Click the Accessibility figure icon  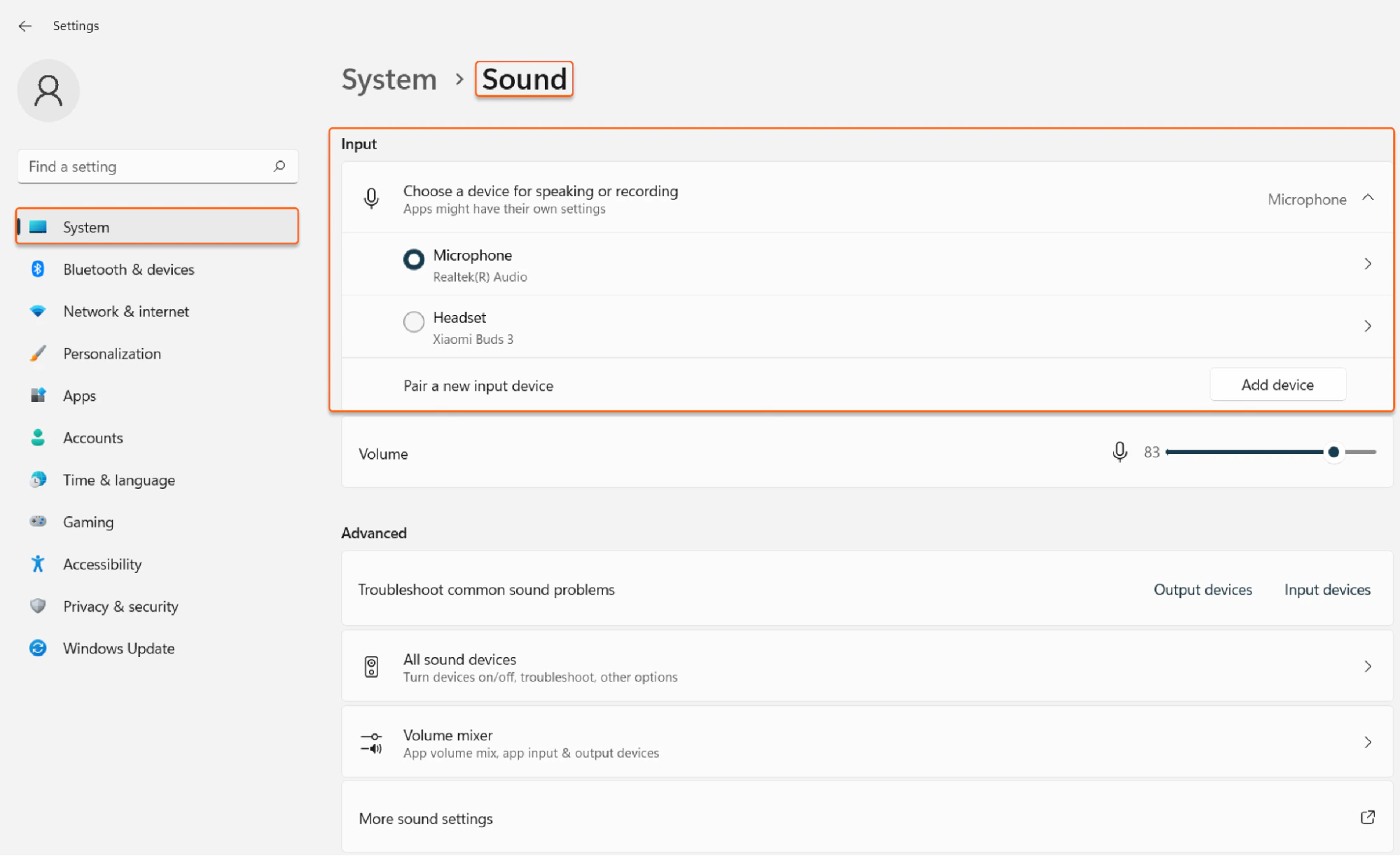pyautogui.click(x=38, y=564)
